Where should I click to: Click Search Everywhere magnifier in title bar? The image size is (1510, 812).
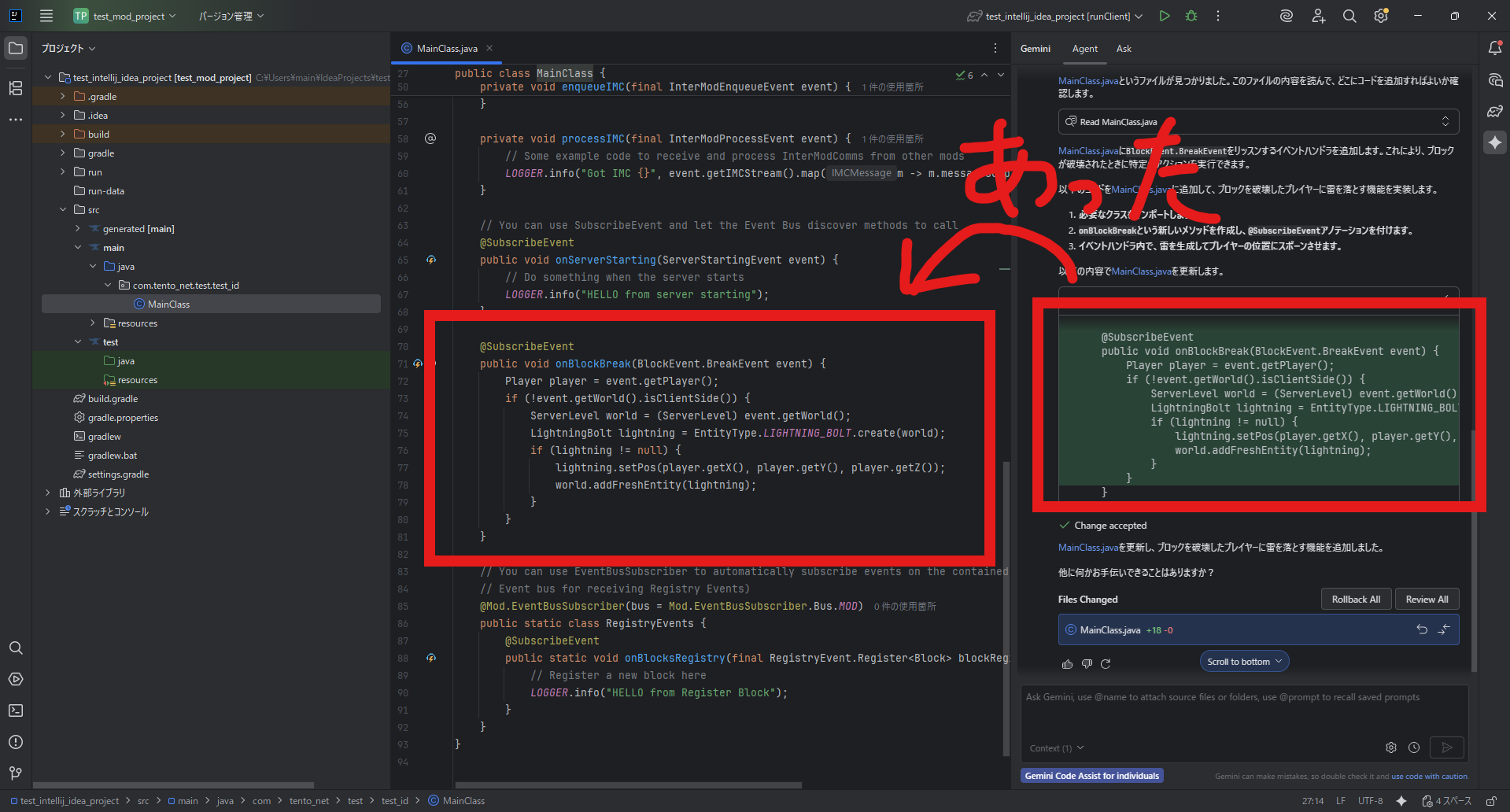click(x=1349, y=16)
